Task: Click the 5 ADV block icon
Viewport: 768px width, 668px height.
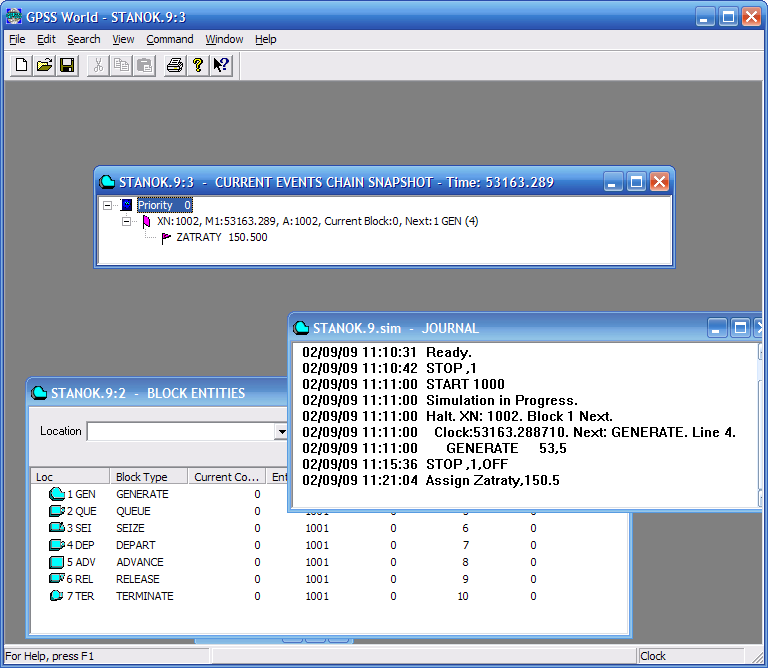Action: coord(57,562)
